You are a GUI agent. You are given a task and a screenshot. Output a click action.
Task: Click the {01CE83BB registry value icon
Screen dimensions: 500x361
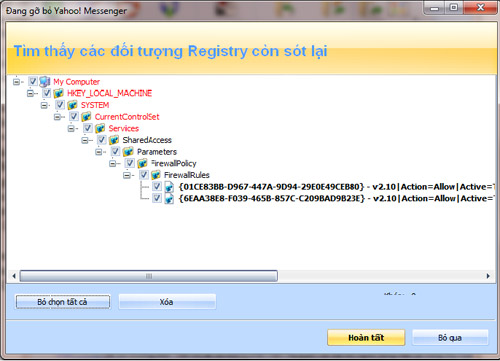[169, 187]
